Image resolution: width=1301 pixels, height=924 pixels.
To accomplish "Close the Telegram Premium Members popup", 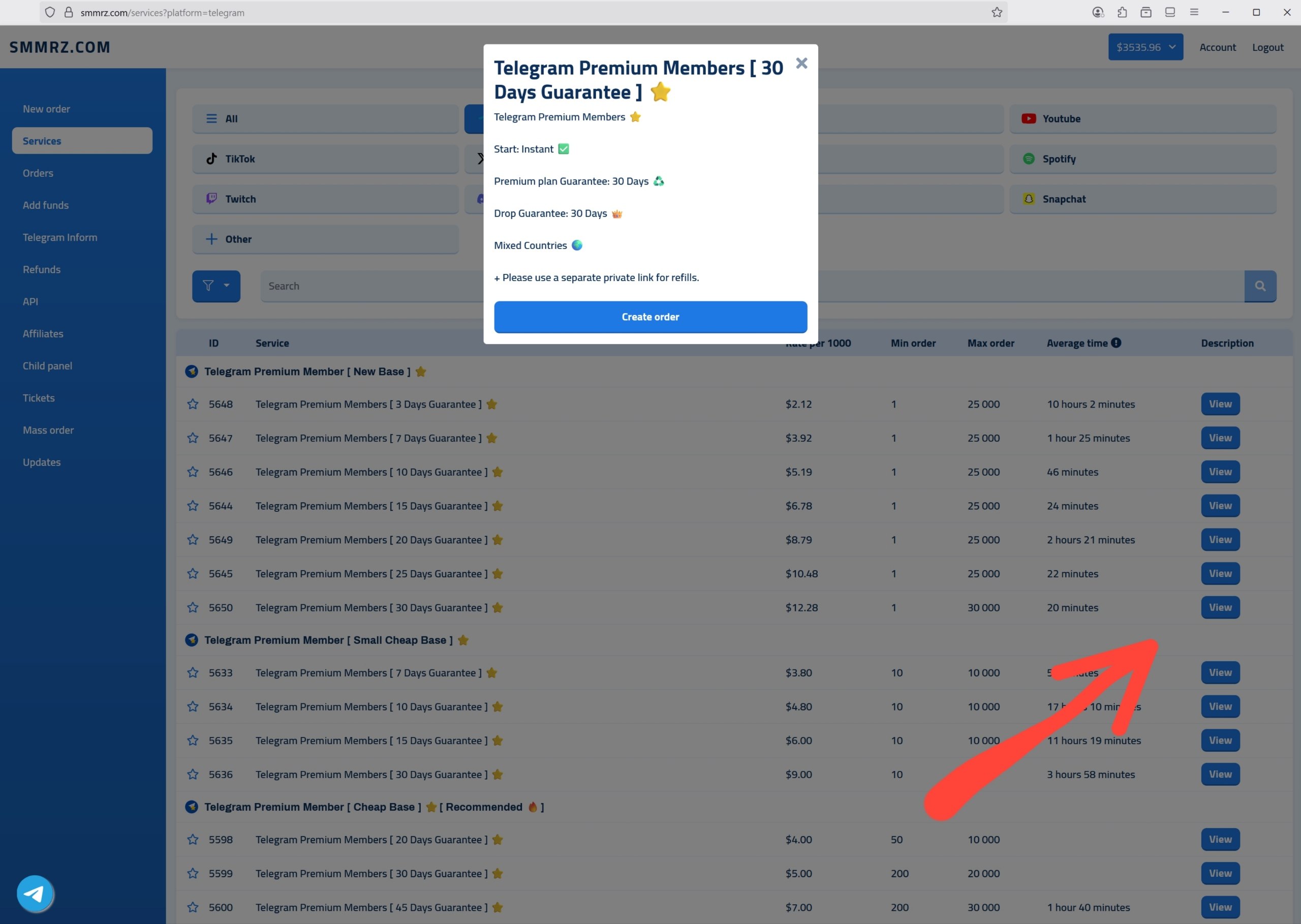I will (801, 63).
